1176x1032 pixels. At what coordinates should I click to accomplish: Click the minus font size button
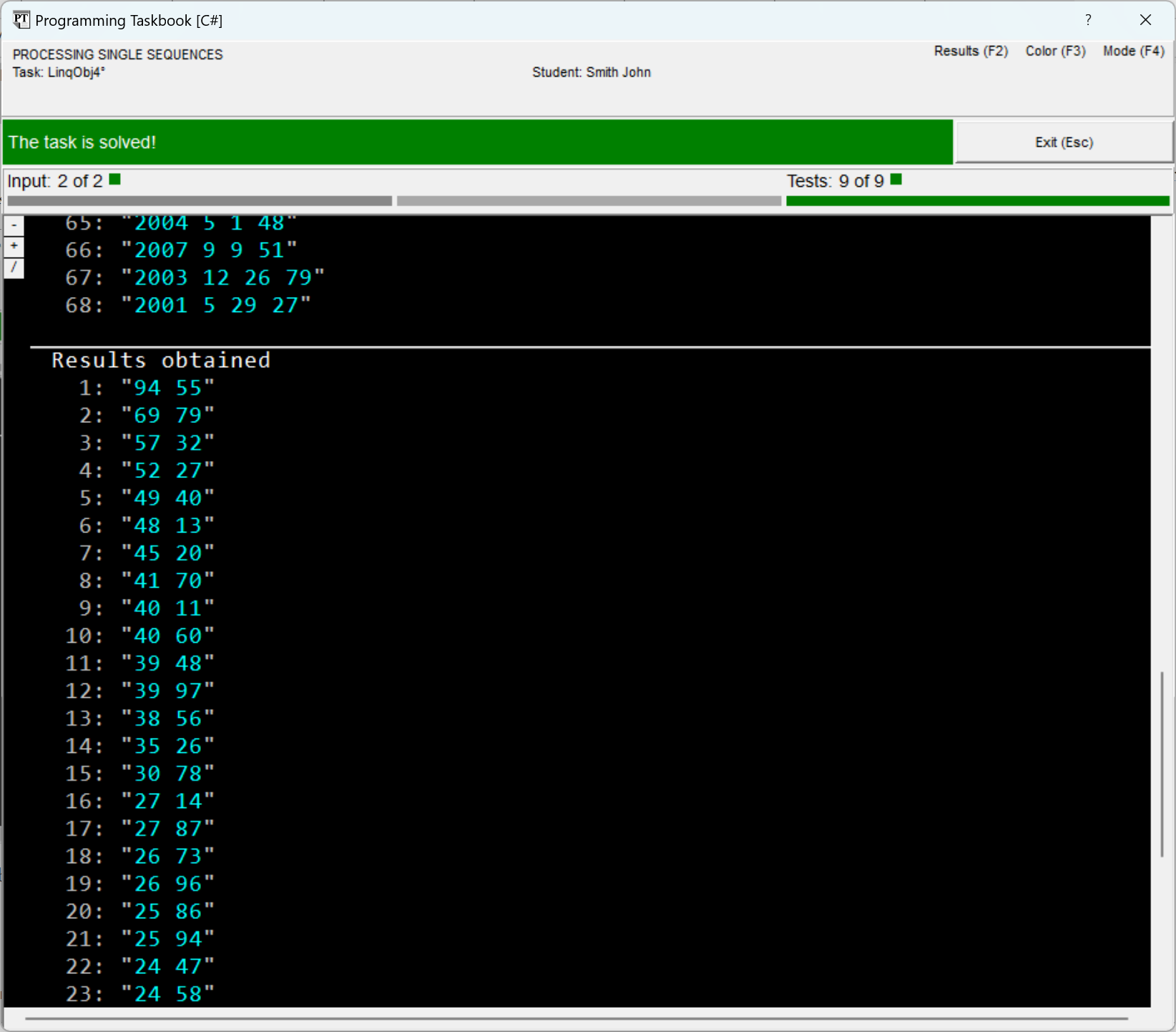coord(14,225)
